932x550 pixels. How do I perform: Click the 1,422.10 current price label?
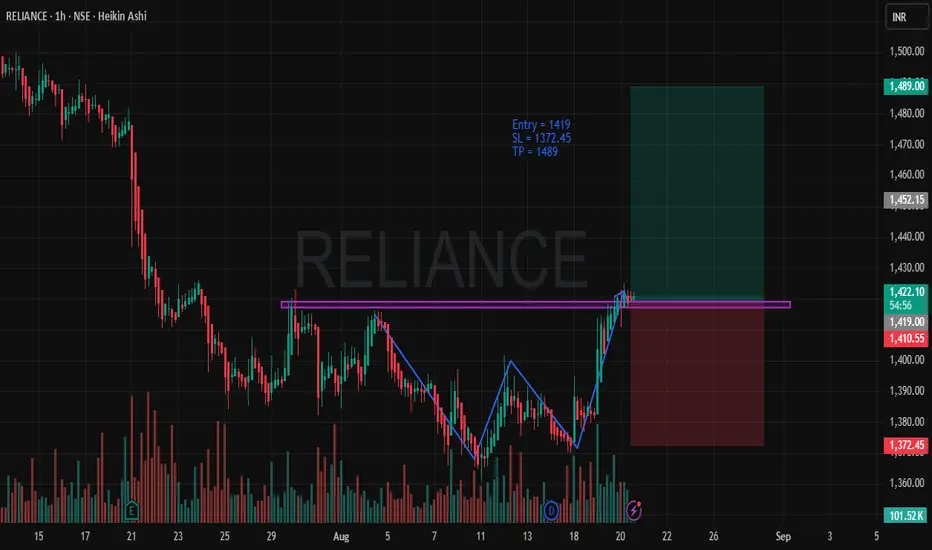(x=906, y=291)
